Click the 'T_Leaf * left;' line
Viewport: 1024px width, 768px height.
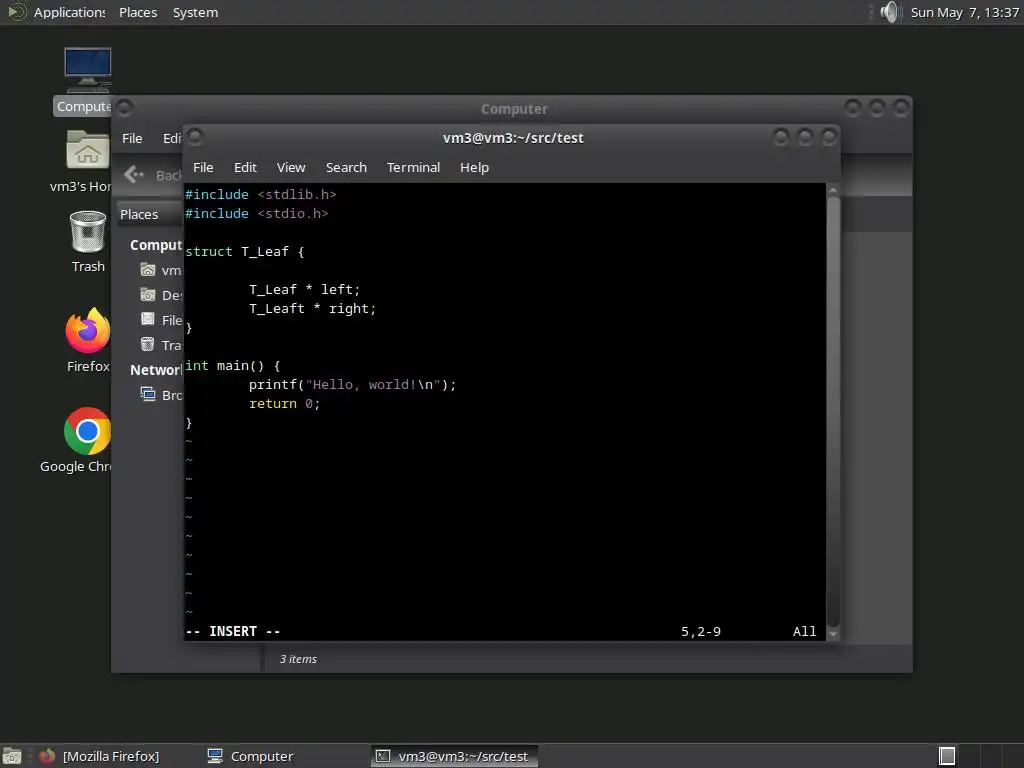(x=304, y=289)
